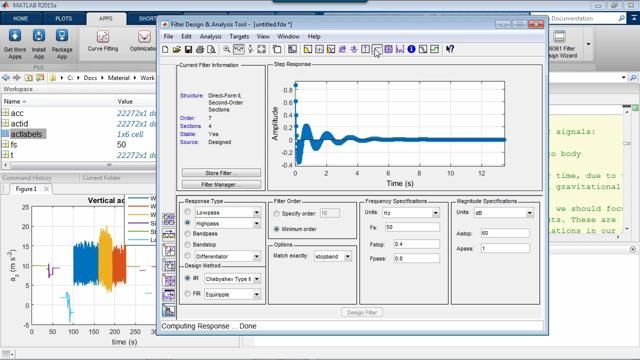The width and height of the screenshot is (640, 360).
Task: Expand the MATLAB apps gallery arrow
Action: [588, 44]
